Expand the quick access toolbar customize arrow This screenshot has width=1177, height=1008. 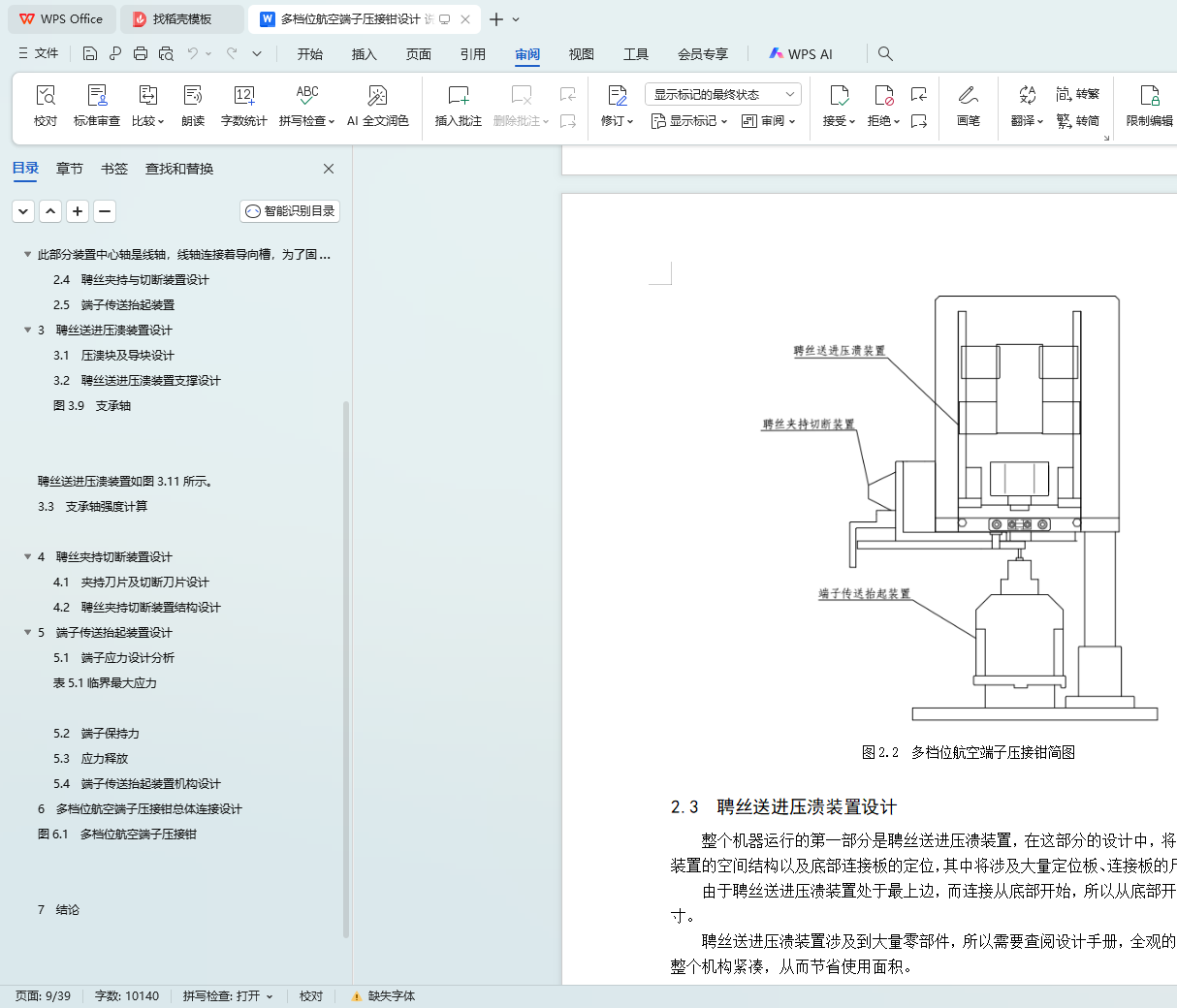point(257,53)
